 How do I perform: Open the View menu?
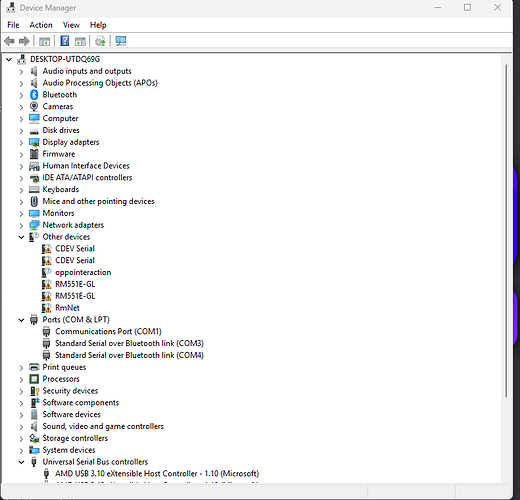(x=71, y=25)
